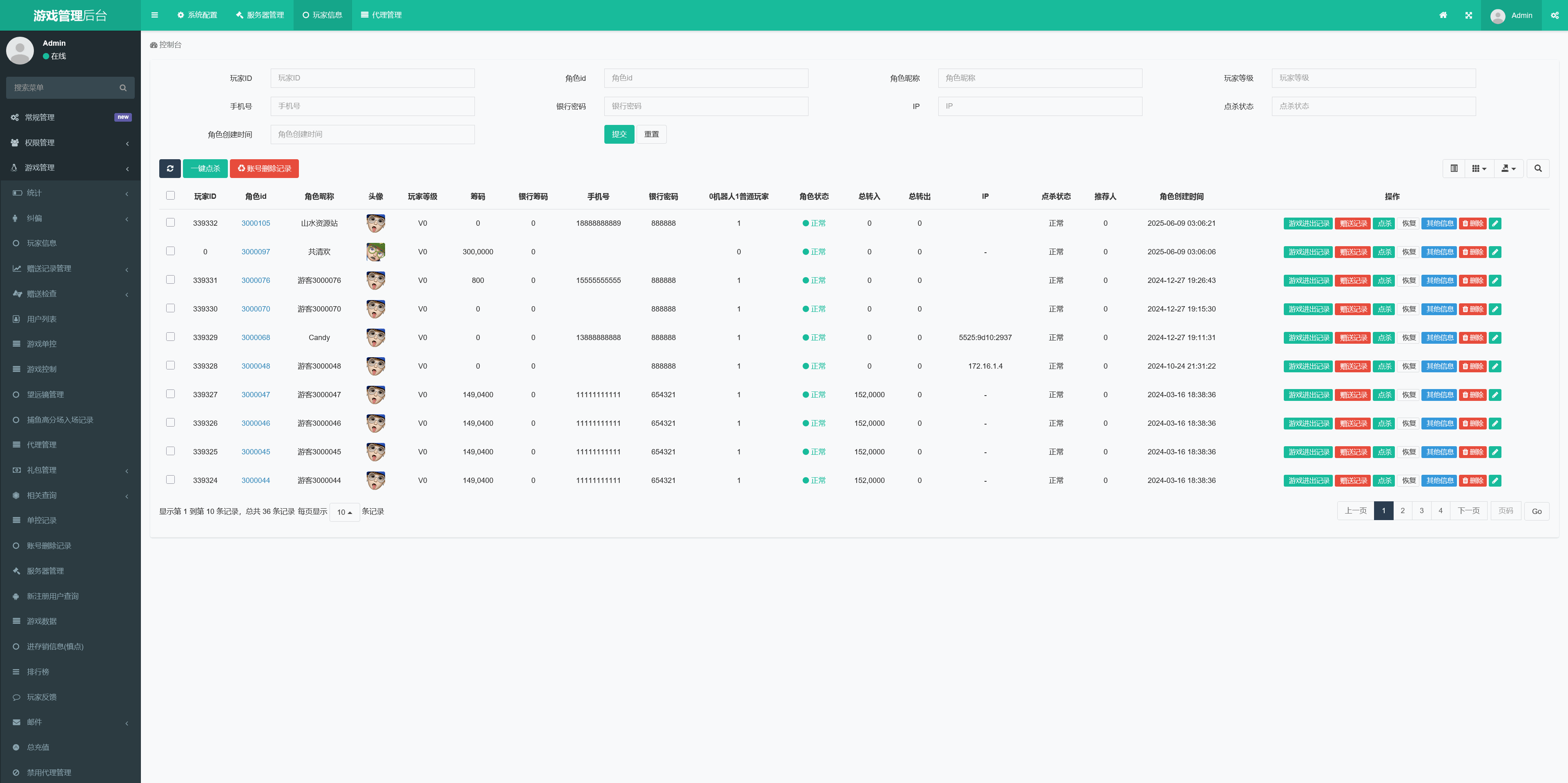Open role id link 3000105

256,223
